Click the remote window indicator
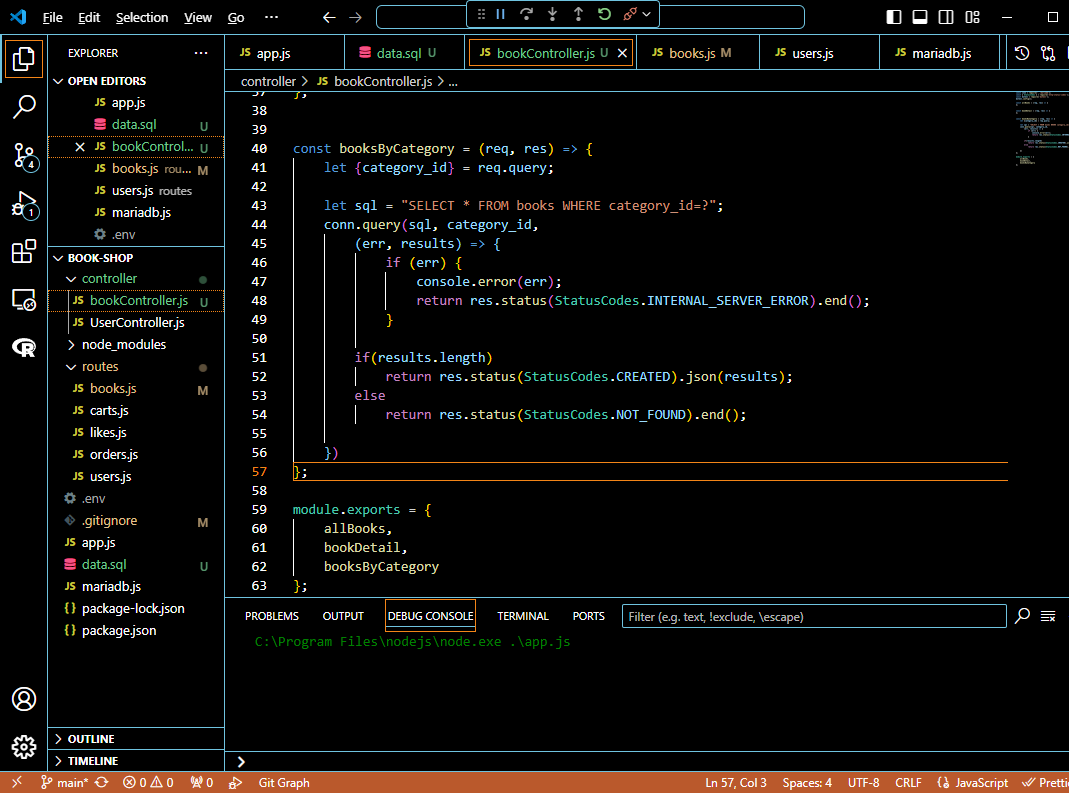Screen dimensions: 1069x793 [16, 782]
